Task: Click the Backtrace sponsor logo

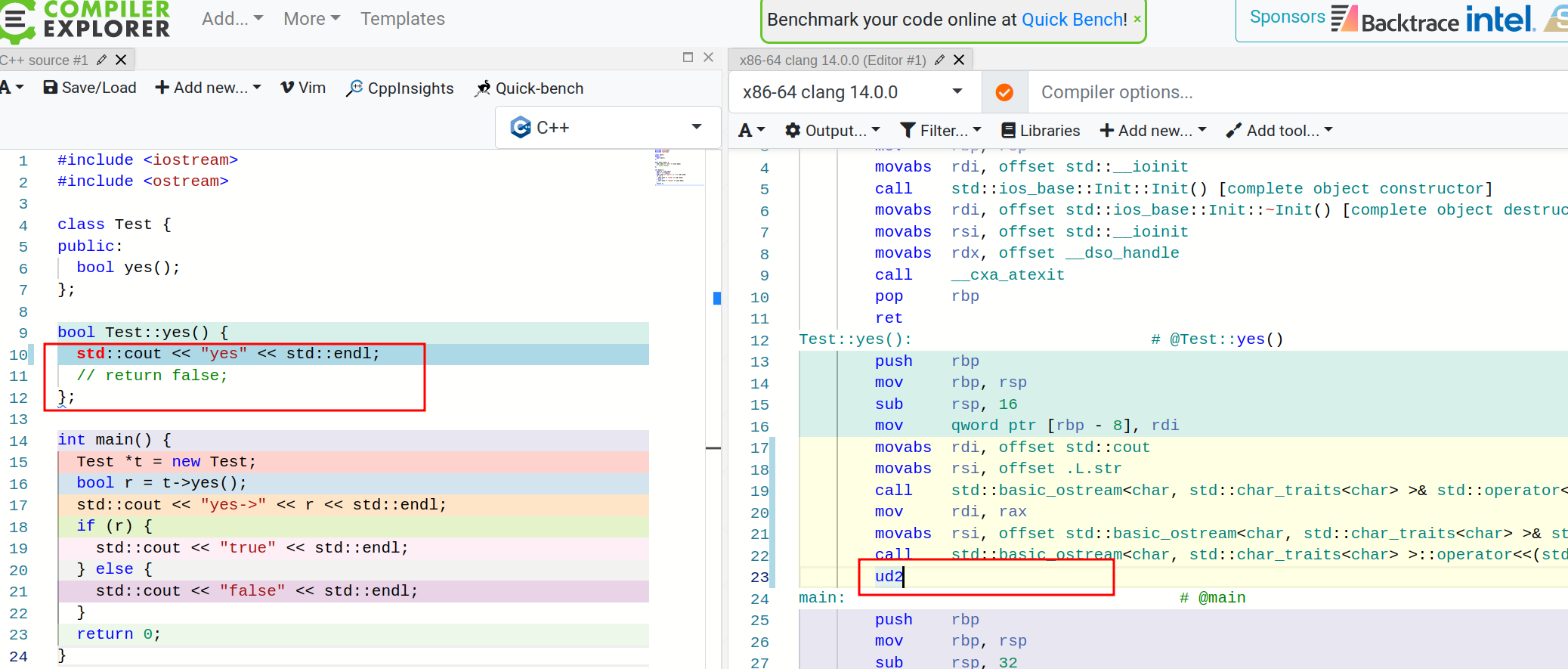Action: tap(1395, 20)
